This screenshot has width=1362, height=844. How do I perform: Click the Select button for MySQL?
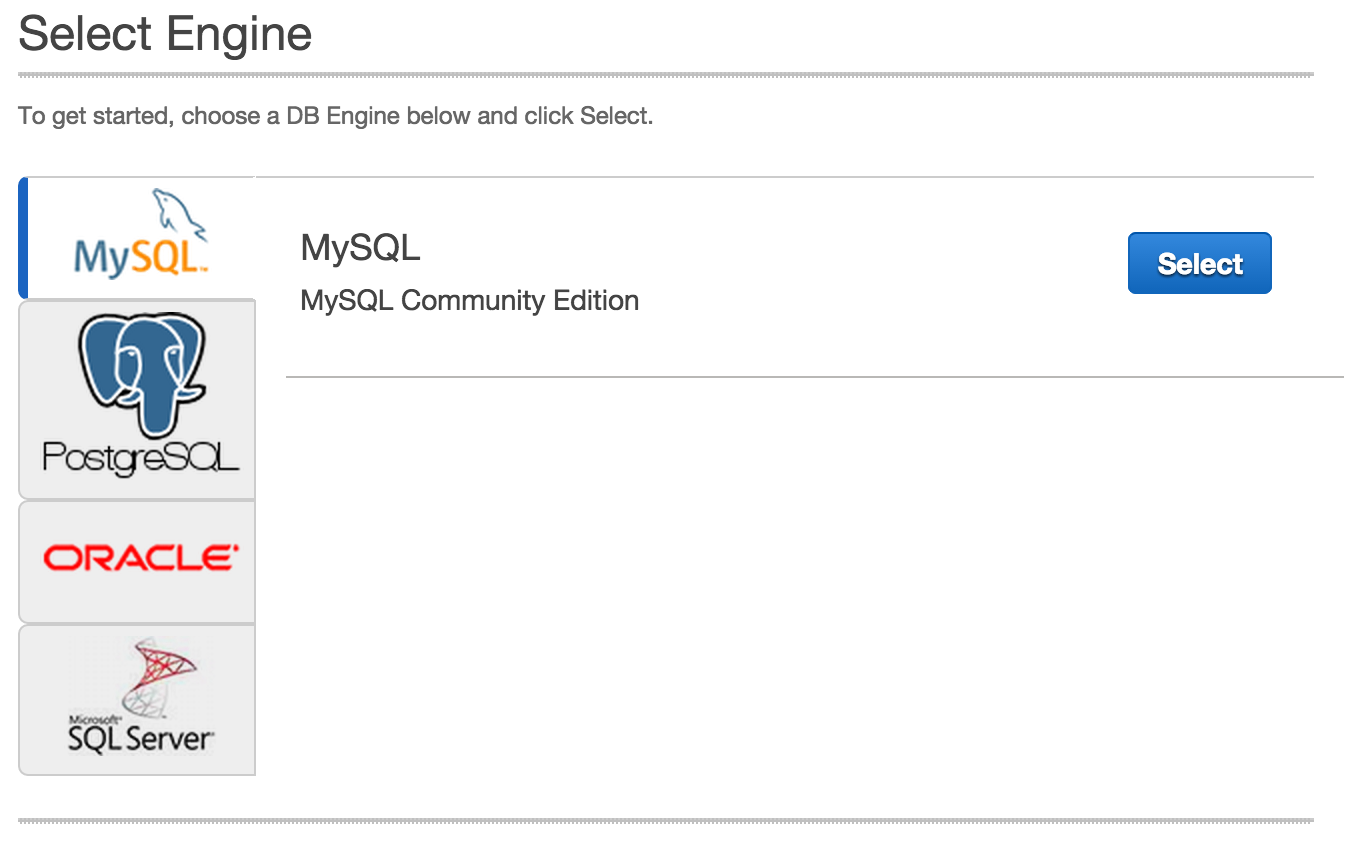click(x=1199, y=263)
